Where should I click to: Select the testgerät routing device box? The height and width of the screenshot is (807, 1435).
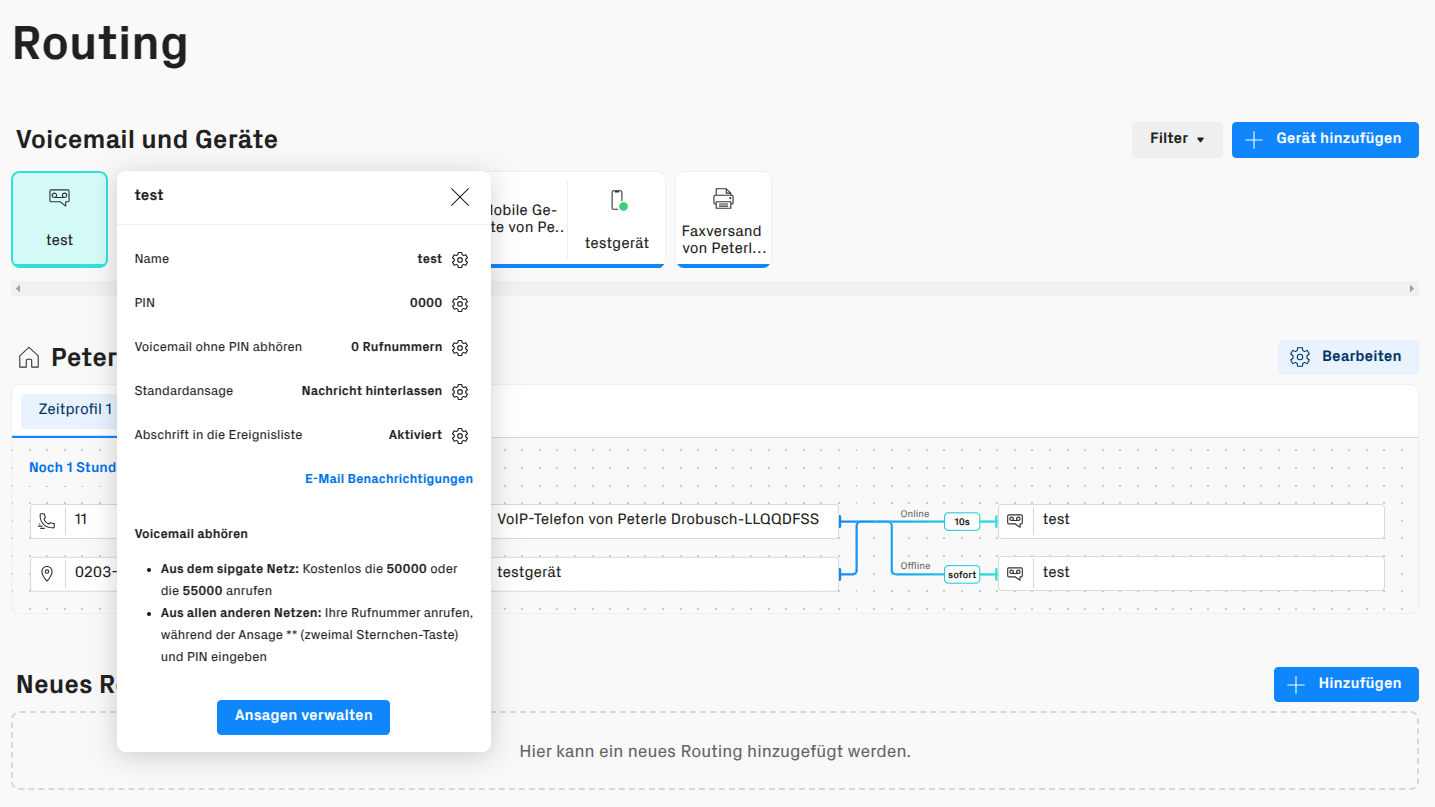(x=664, y=573)
